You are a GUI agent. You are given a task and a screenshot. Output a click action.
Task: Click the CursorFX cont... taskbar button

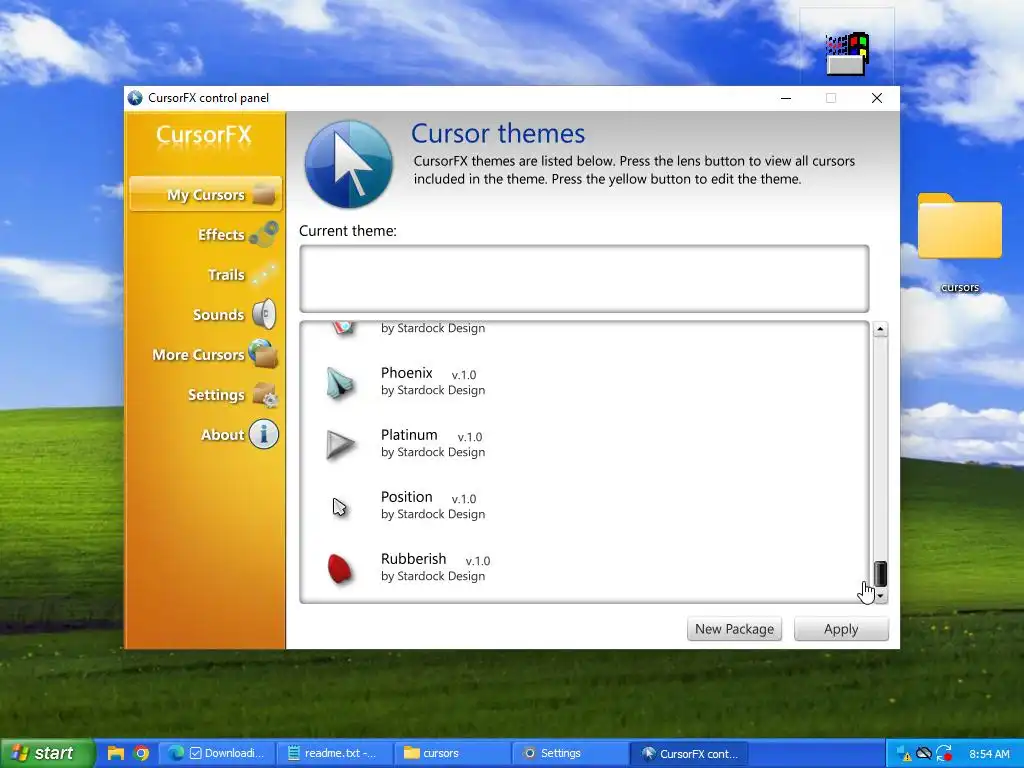click(x=690, y=753)
